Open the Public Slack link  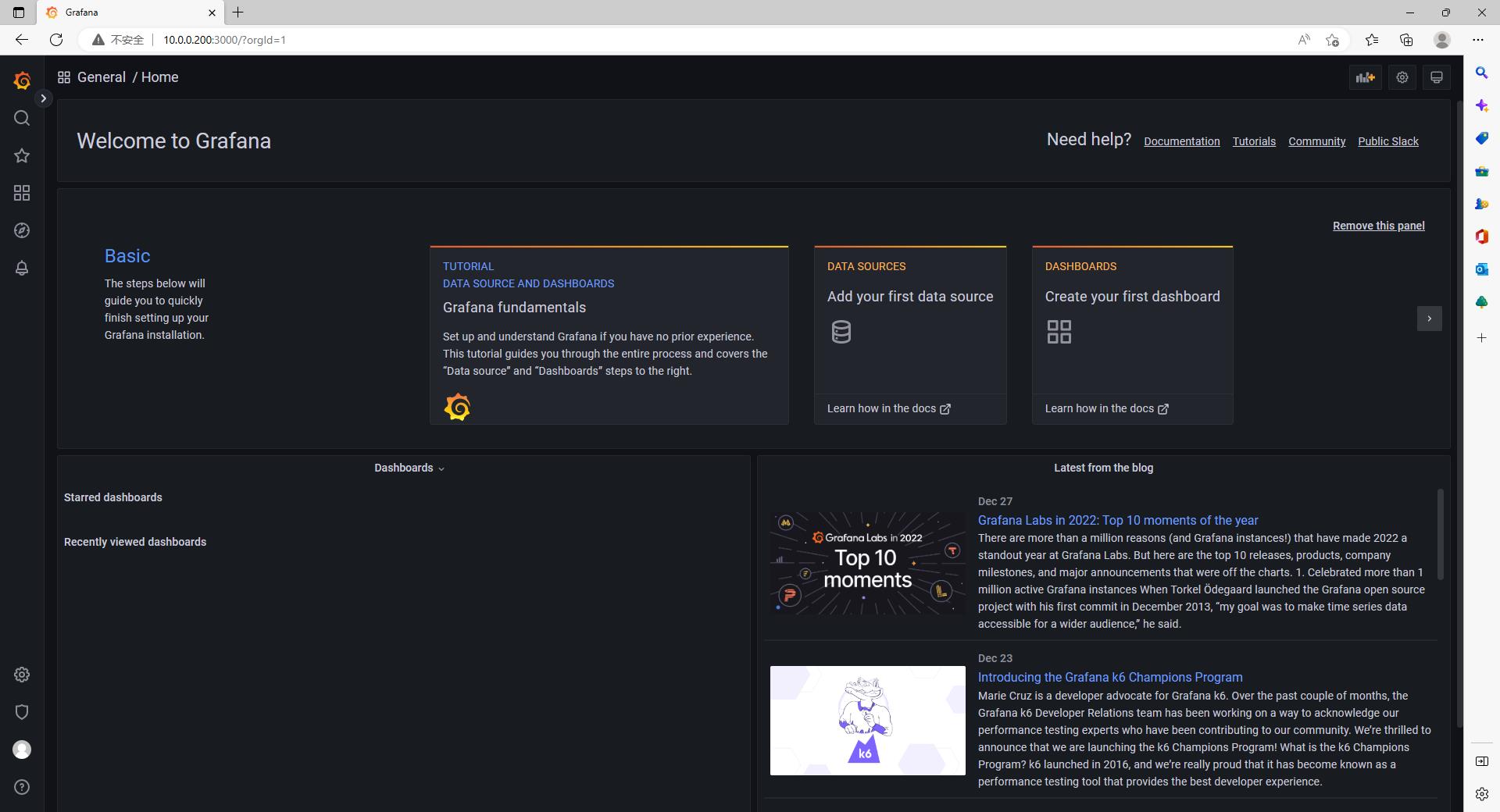(1388, 141)
